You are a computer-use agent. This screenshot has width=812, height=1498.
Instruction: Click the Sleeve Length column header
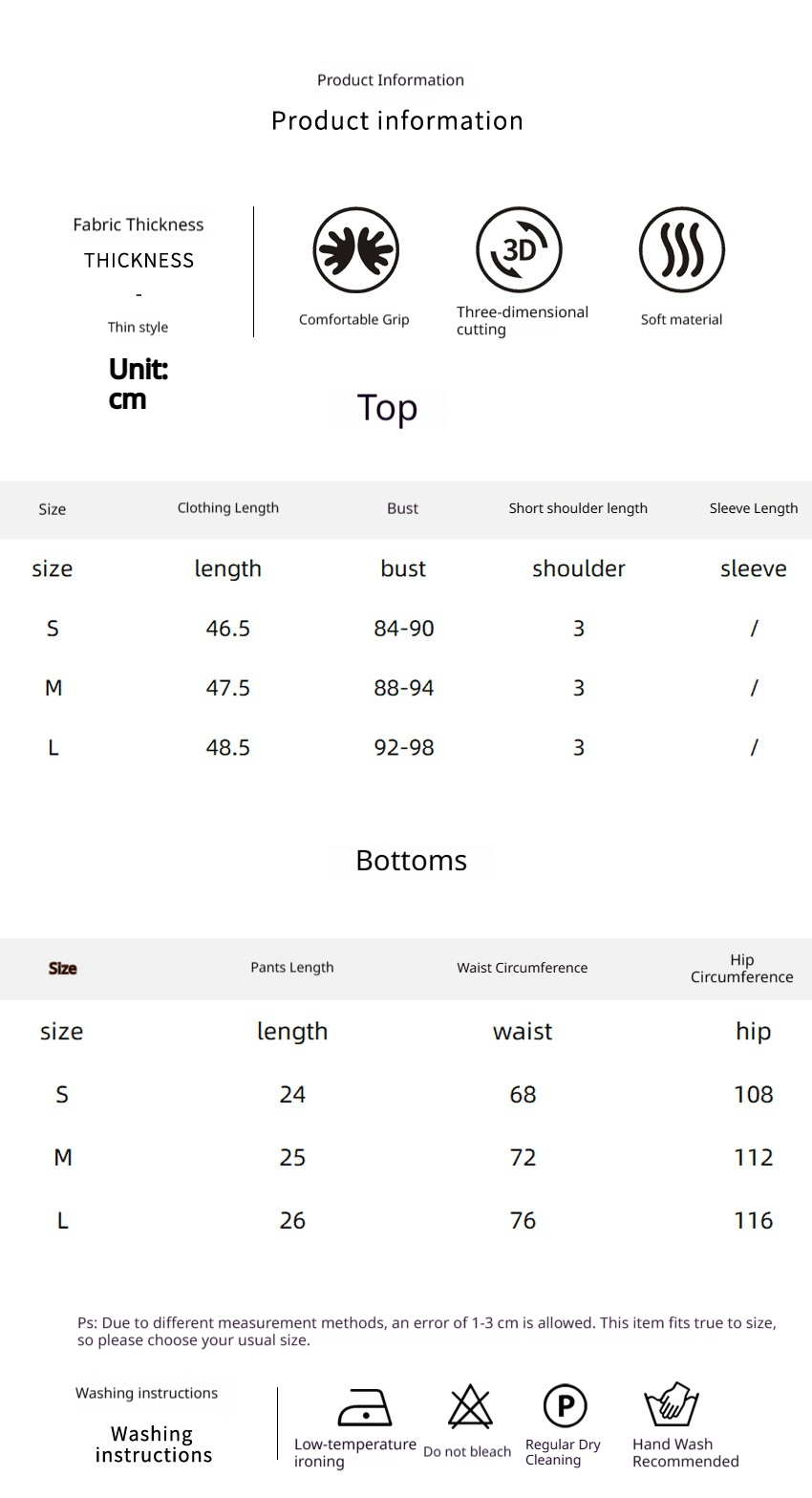754,508
